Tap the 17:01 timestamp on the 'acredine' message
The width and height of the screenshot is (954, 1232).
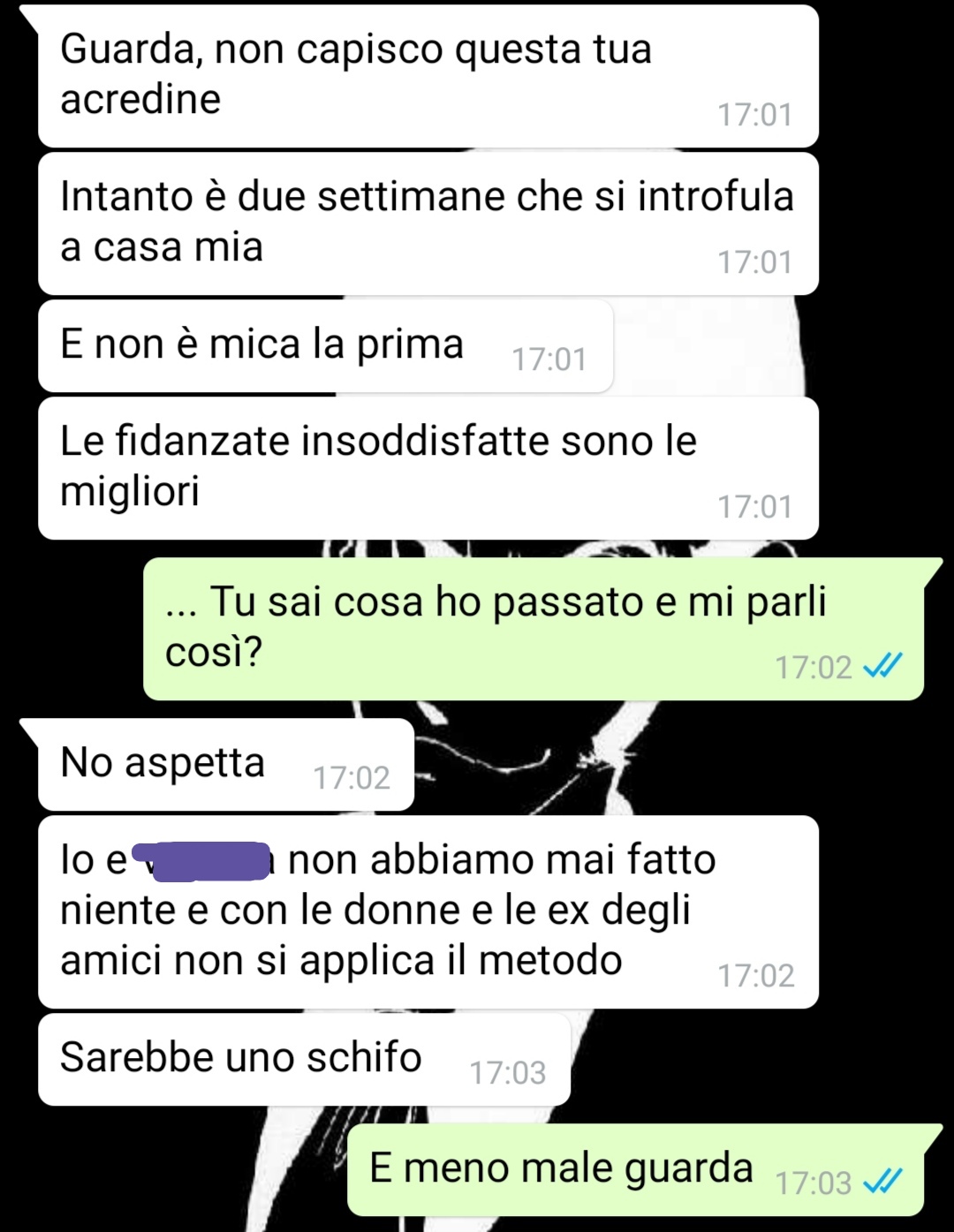754,115
